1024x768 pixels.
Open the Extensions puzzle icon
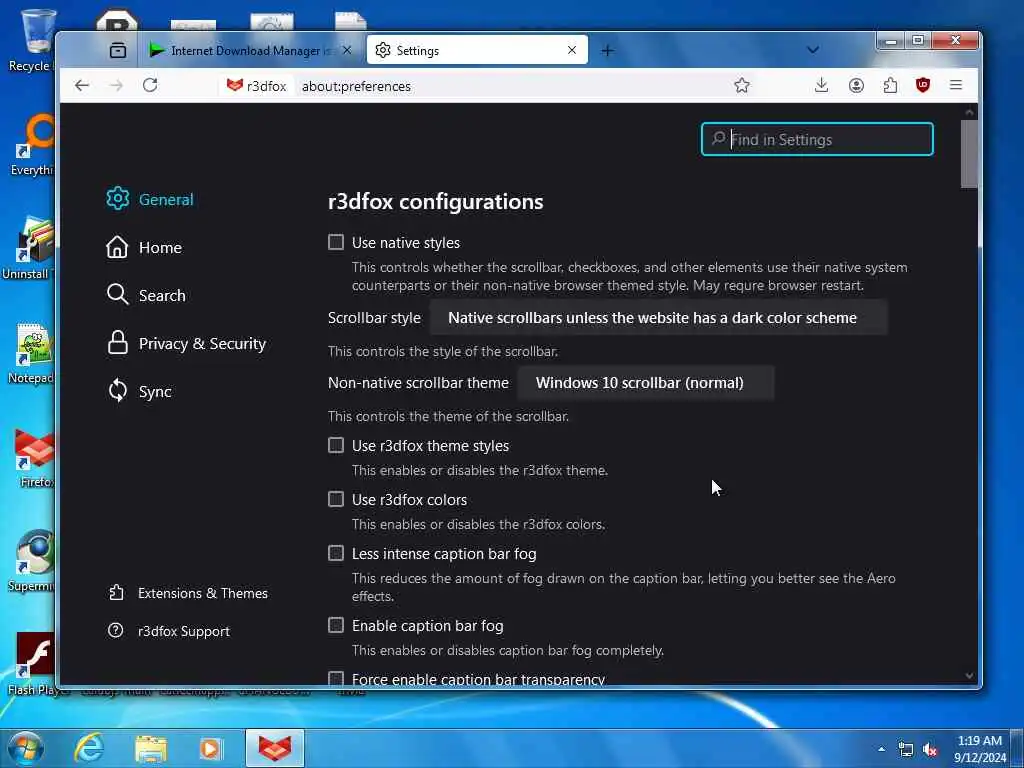(x=890, y=86)
